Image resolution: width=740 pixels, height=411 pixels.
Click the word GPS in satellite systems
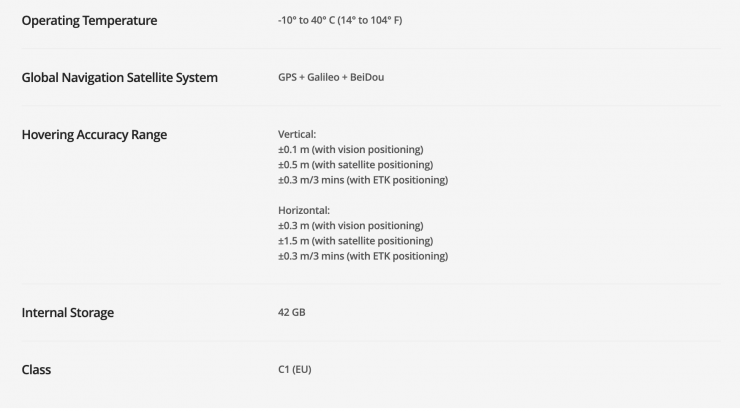click(x=288, y=78)
